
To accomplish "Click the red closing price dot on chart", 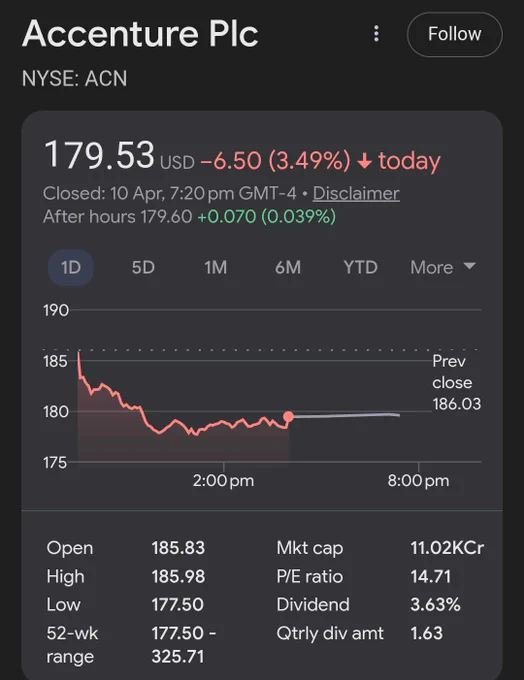I will point(288,417).
